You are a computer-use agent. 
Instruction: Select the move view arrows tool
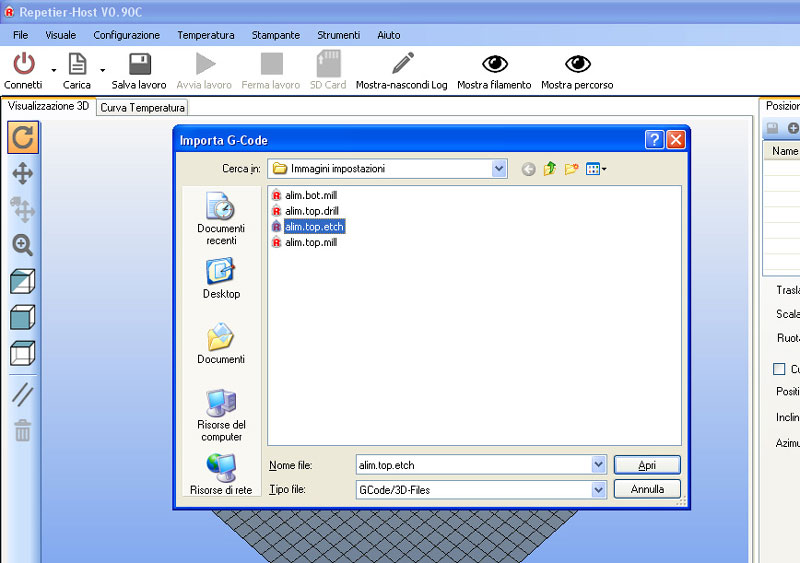click(23, 174)
